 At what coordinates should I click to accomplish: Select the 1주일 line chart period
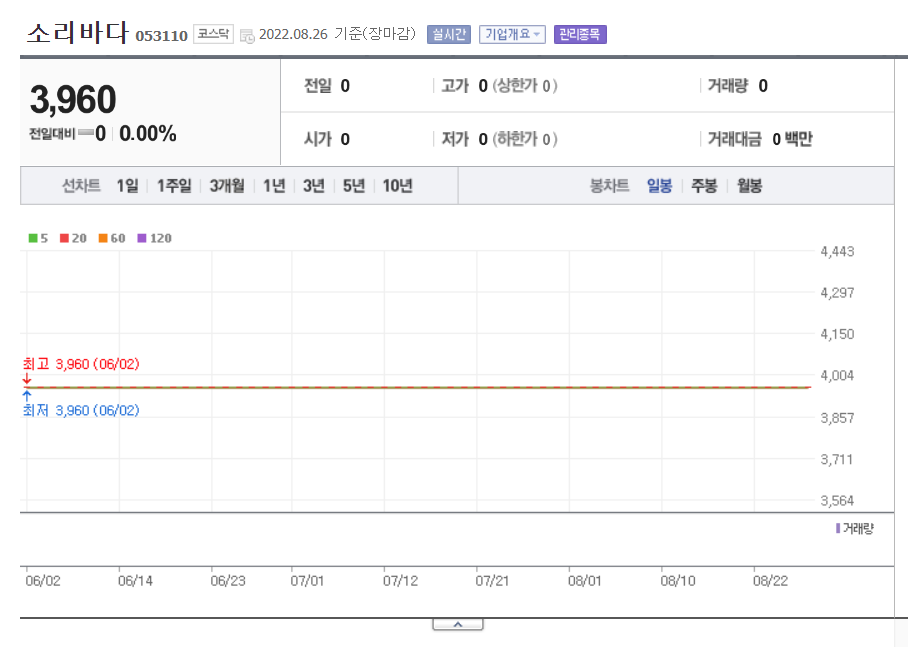pyautogui.click(x=174, y=186)
